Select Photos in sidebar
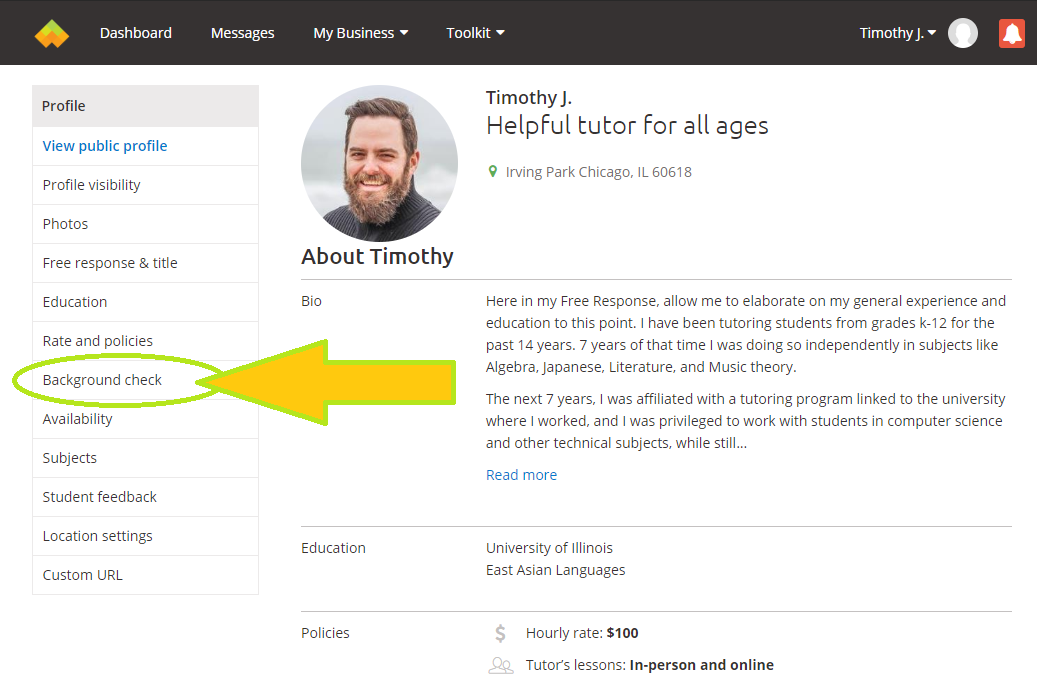 tap(145, 224)
